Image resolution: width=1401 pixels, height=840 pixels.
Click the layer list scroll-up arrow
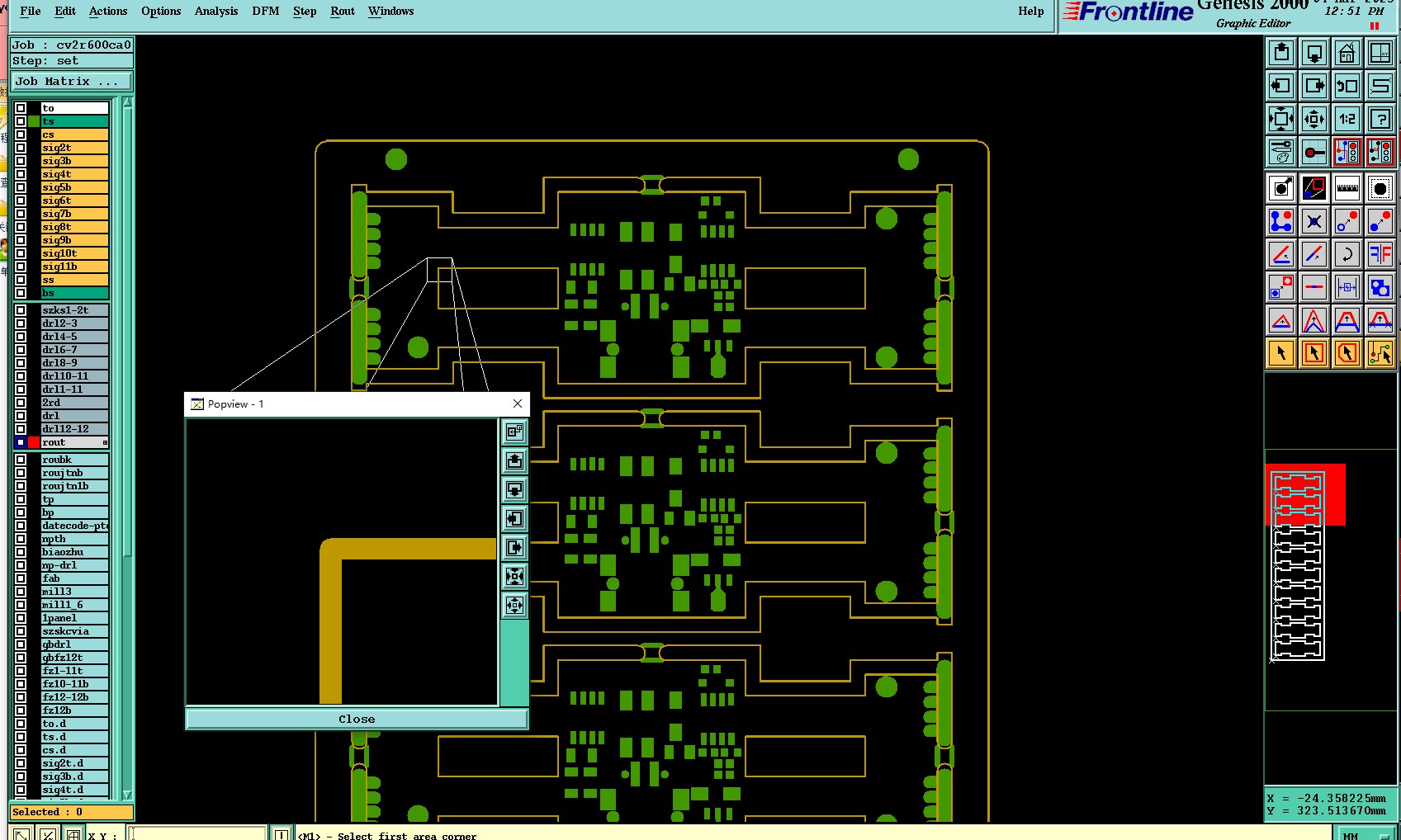point(127,103)
